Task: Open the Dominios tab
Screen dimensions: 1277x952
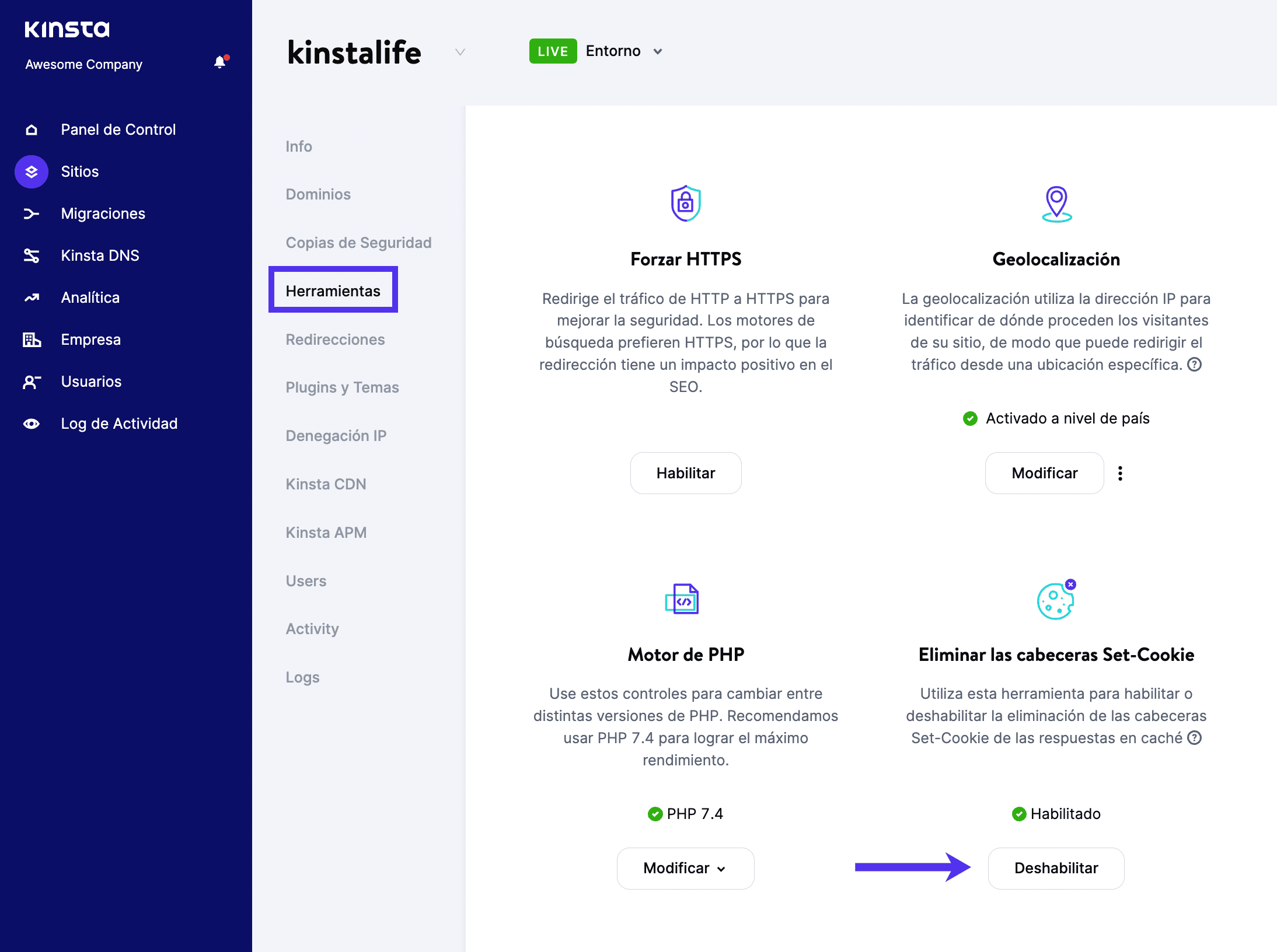Action: [318, 194]
